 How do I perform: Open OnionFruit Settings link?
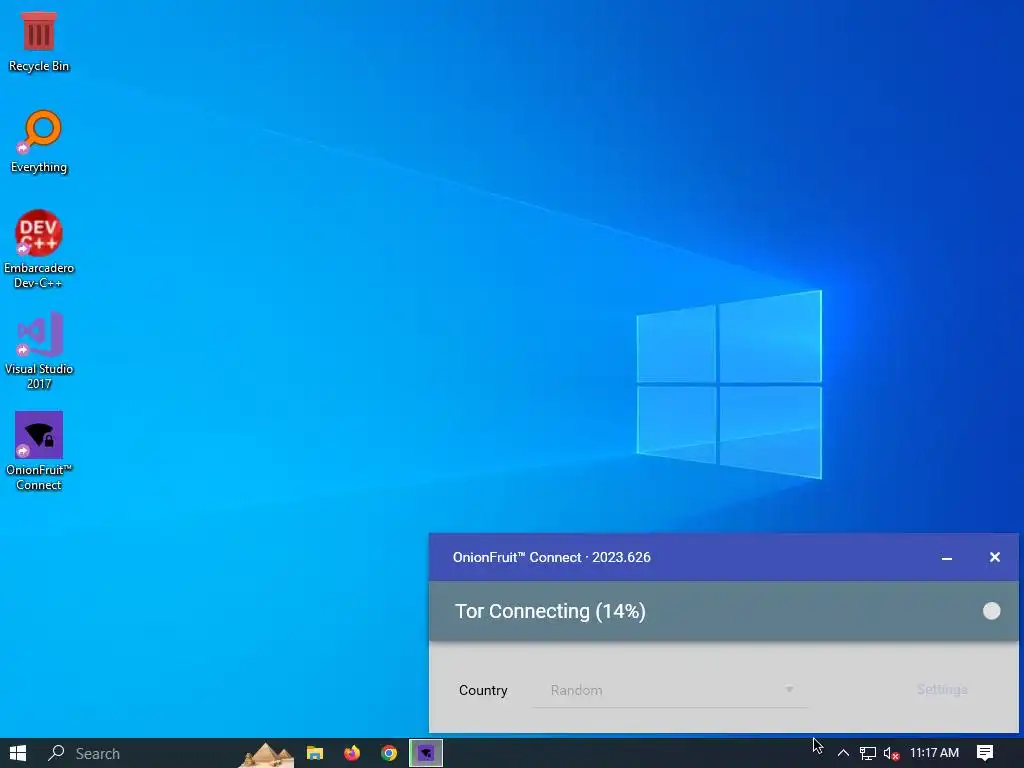click(x=942, y=690)
